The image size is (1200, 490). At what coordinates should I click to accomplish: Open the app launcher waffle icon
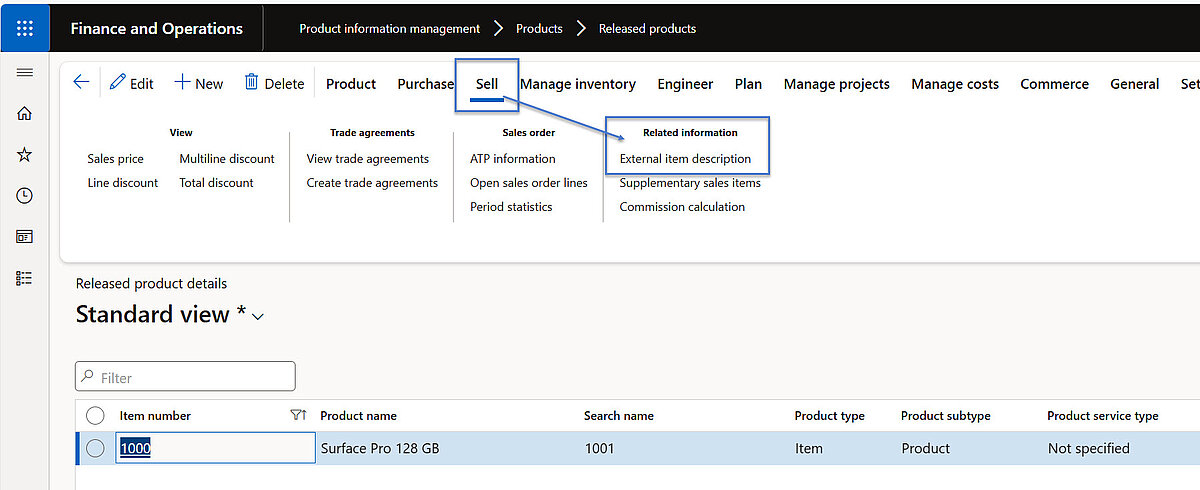click(25, 27)
